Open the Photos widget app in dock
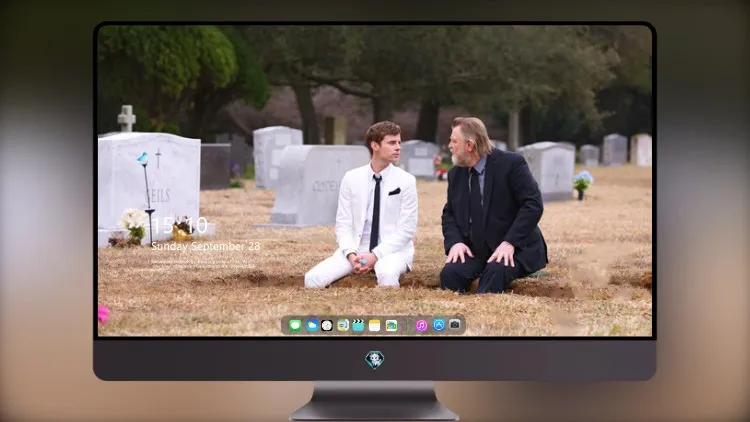This screenshot has height=422, width=750. coord(391,325)
